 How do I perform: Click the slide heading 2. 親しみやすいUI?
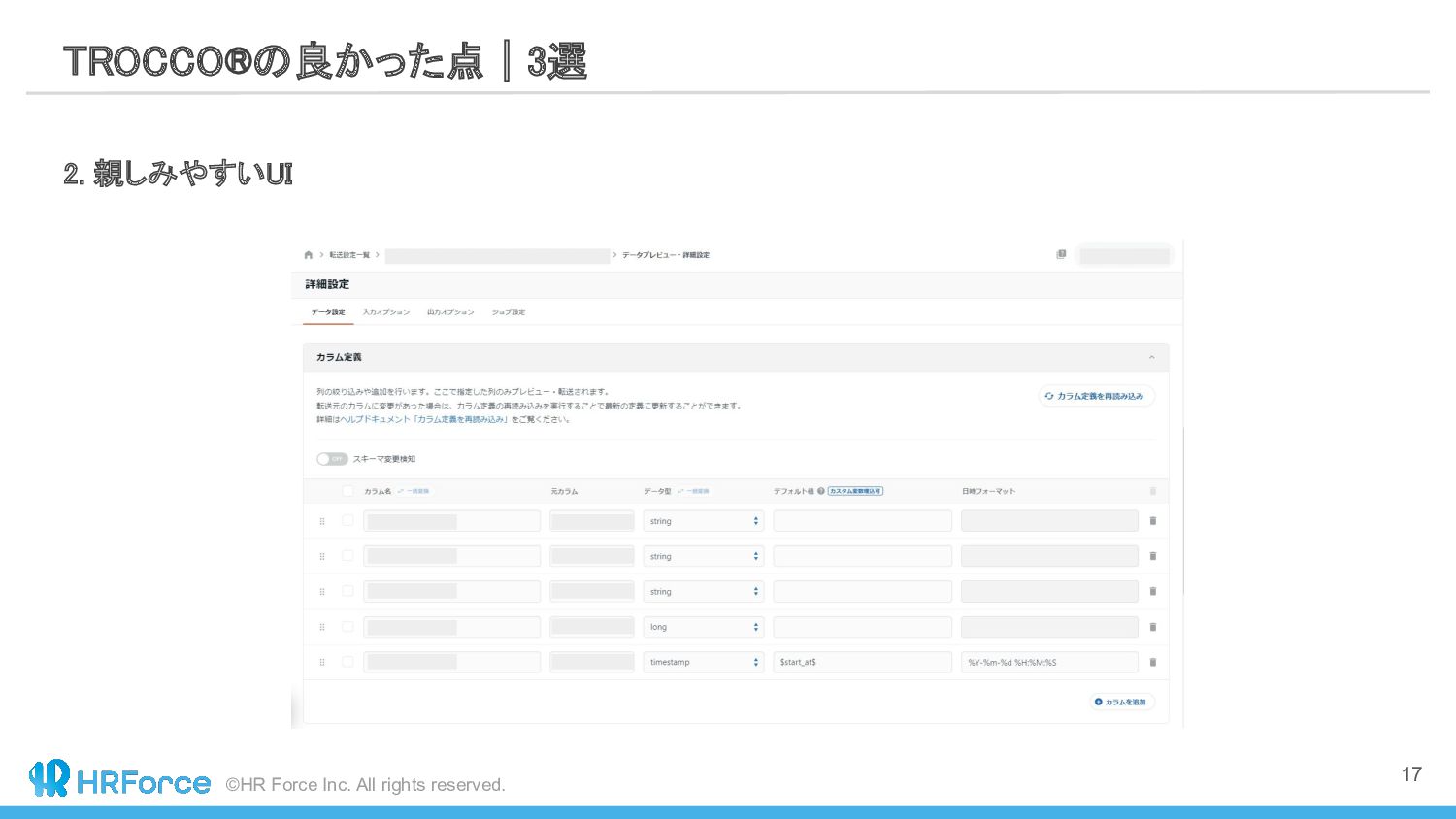pos(178,174)
